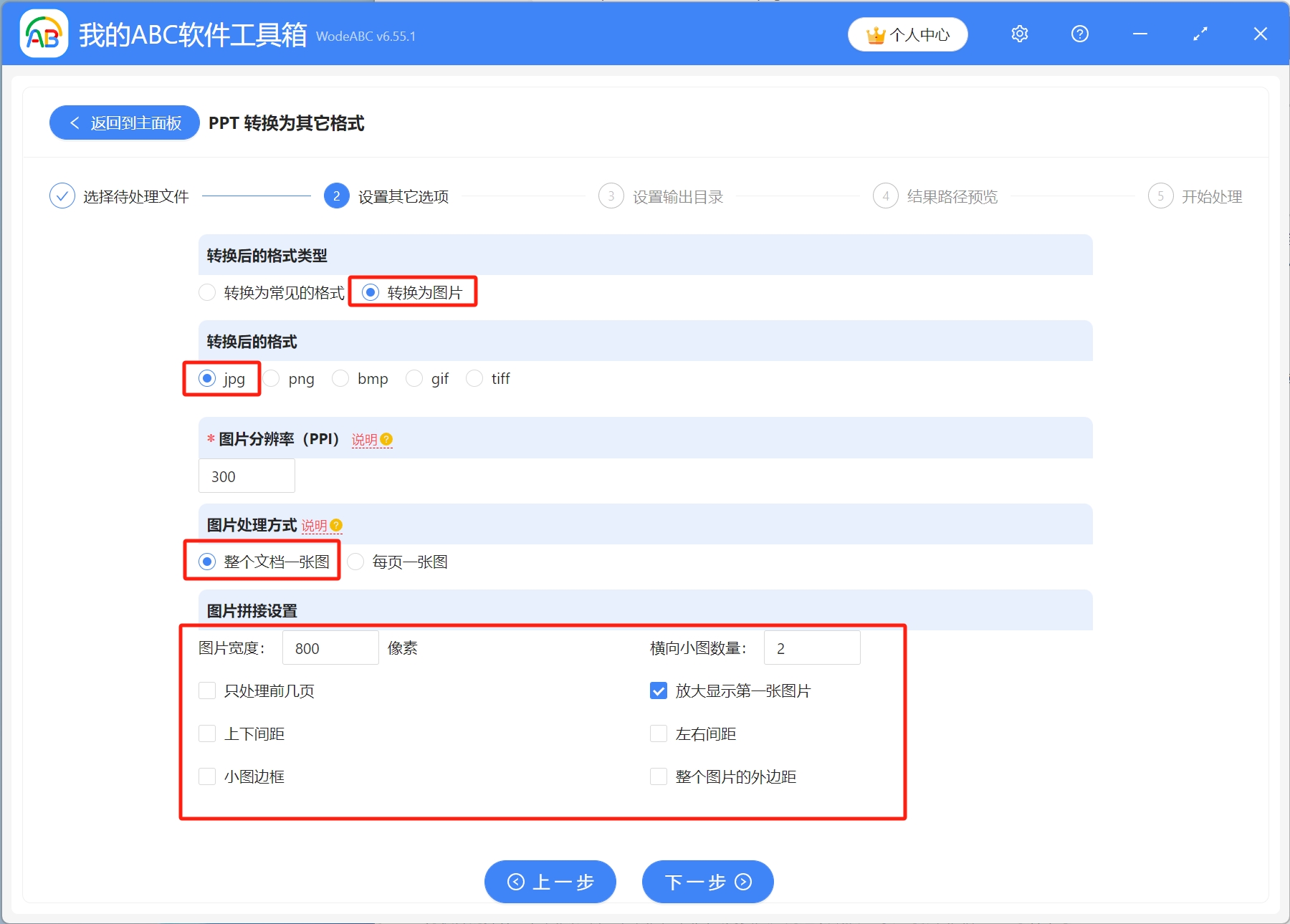The width and height of the screenshot is (1290, 924).
Task: Edit the 图片分辨率 PPI value field
Action: click(247, 476)
